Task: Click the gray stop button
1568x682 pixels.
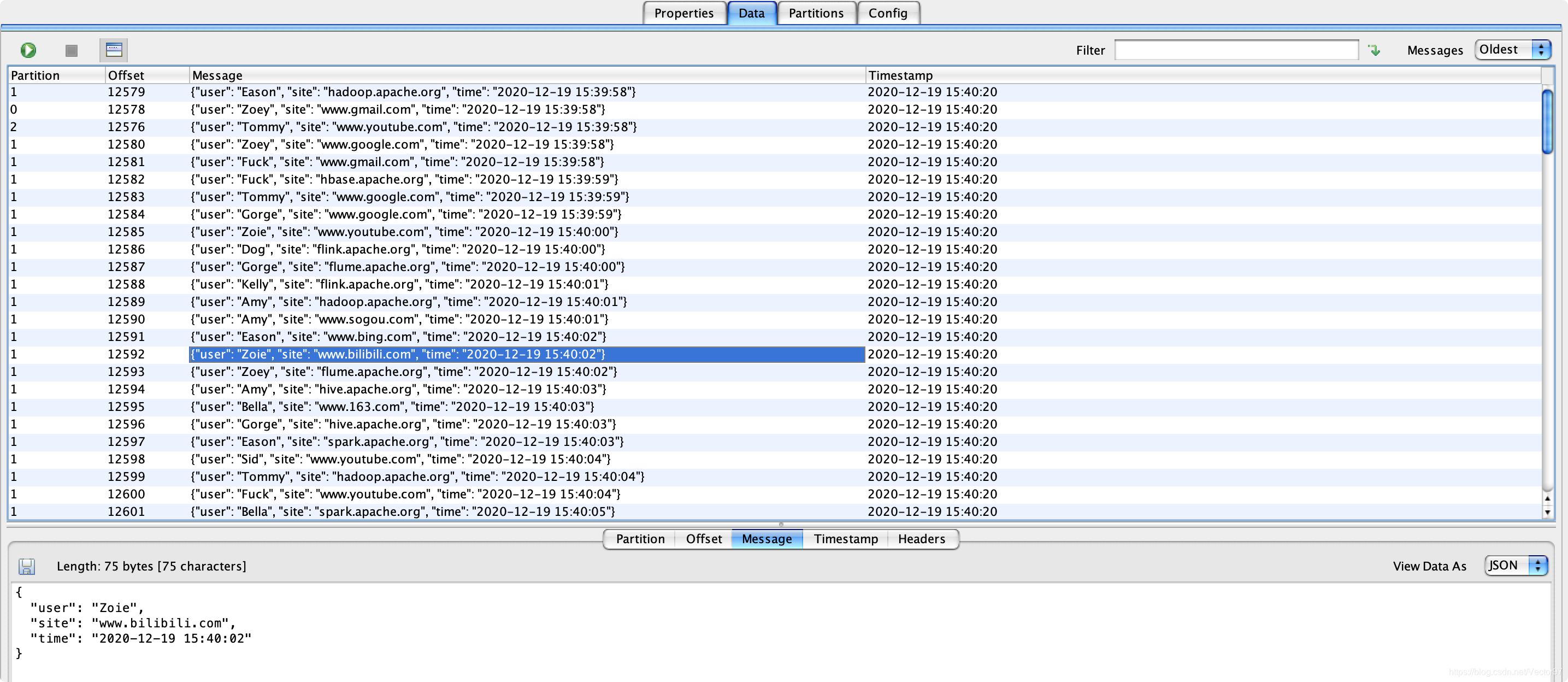Action: click(71, 50)
